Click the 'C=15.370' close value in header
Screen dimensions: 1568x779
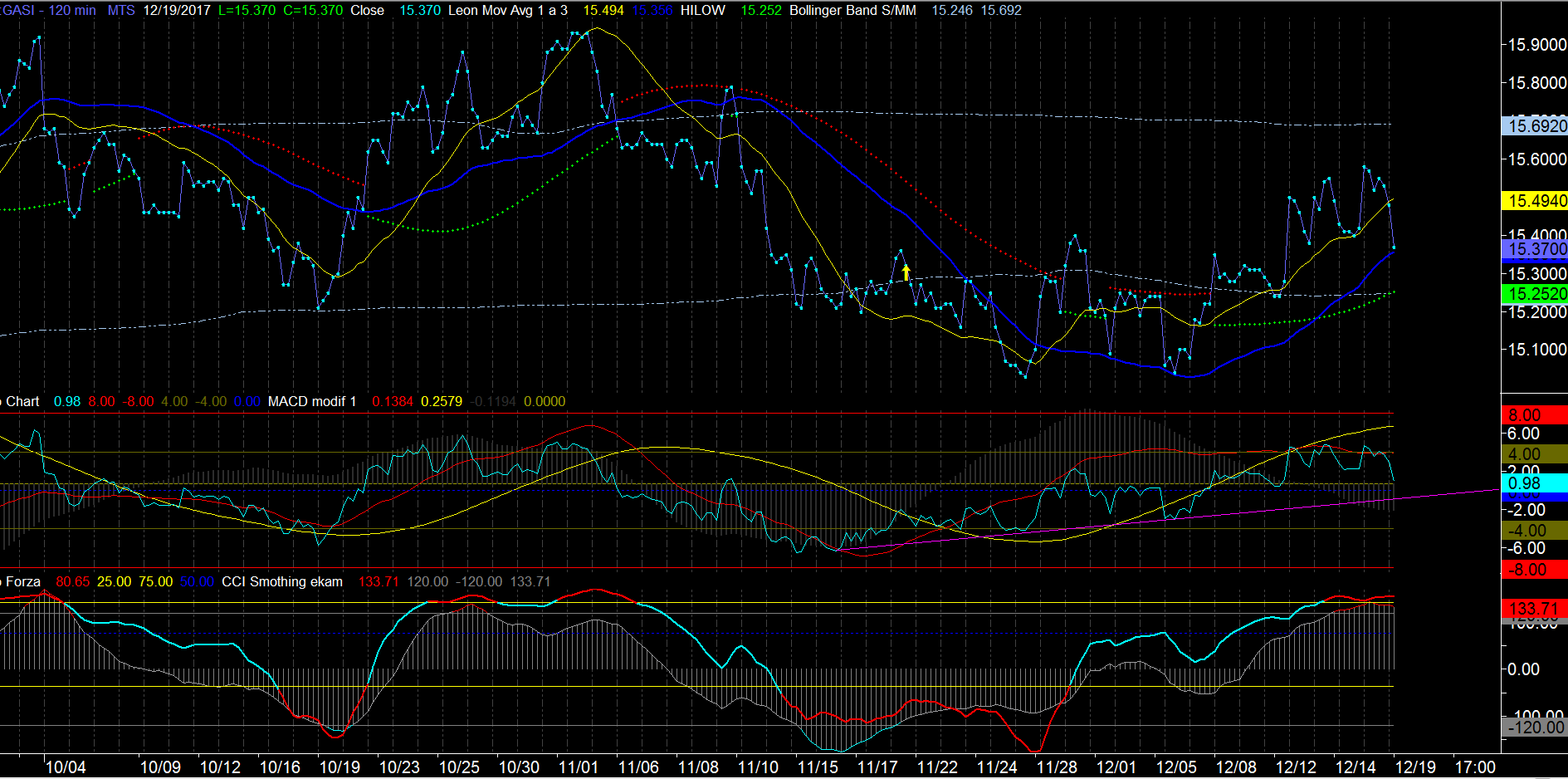click(313, 10)
